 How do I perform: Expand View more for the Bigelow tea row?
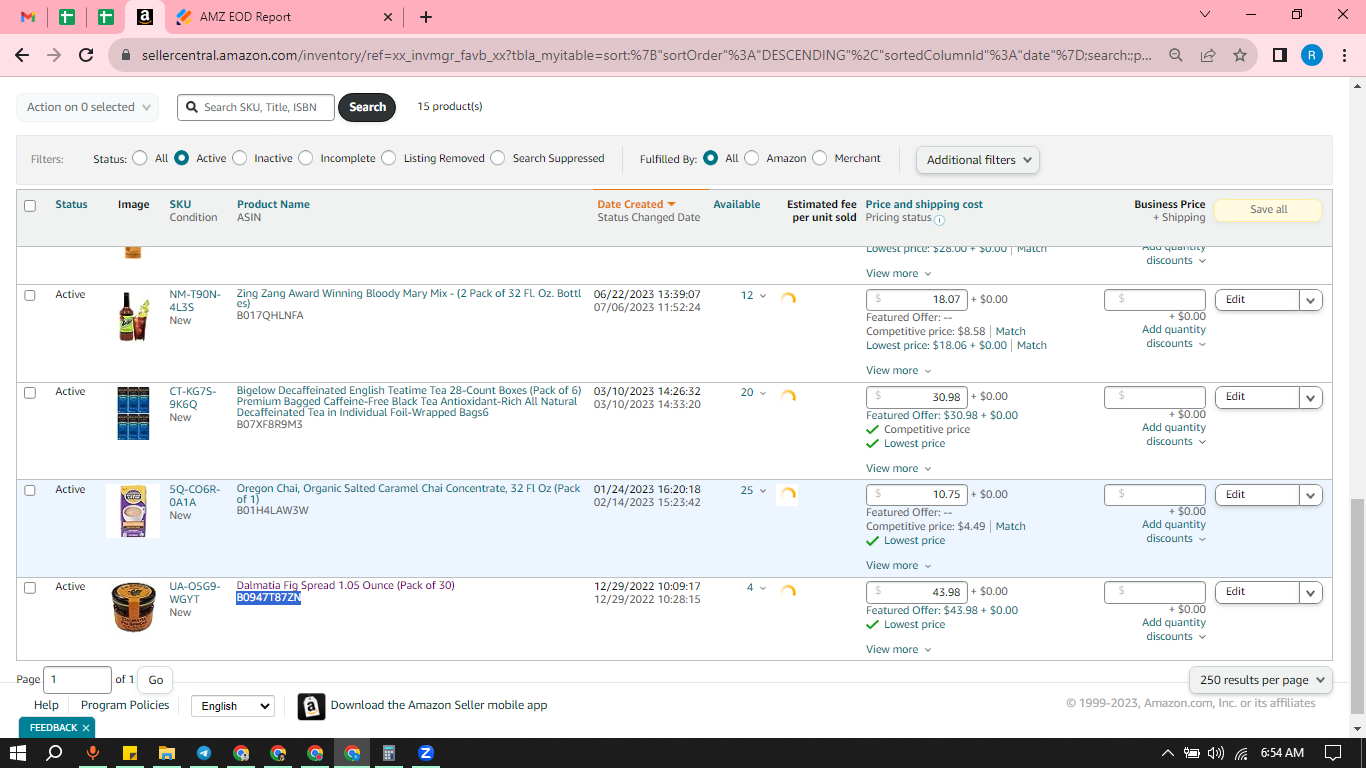(x=898, y=468)
